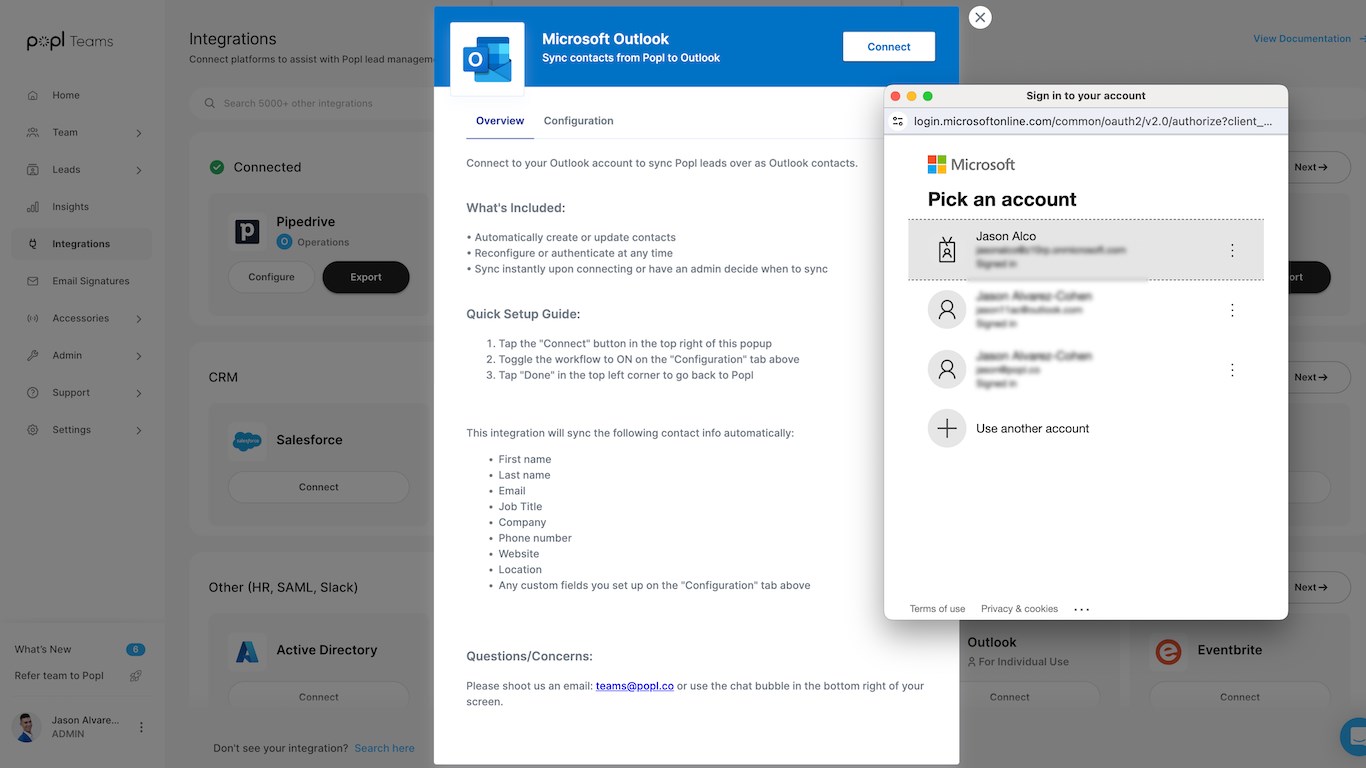This screenshot has width=1366, height=768.
Task: Expand the Leads submenu chevron
Action: 139,170
